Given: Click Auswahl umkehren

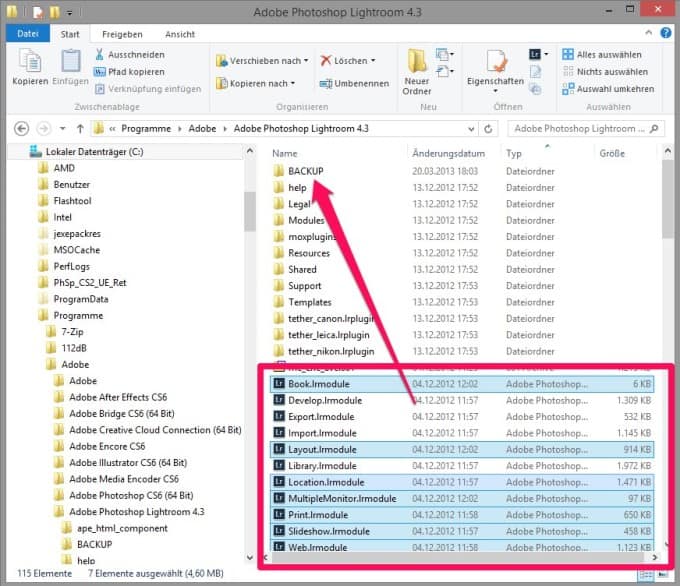Looking at the screenshot, I should pyautogui.click(x=608, y=89).
